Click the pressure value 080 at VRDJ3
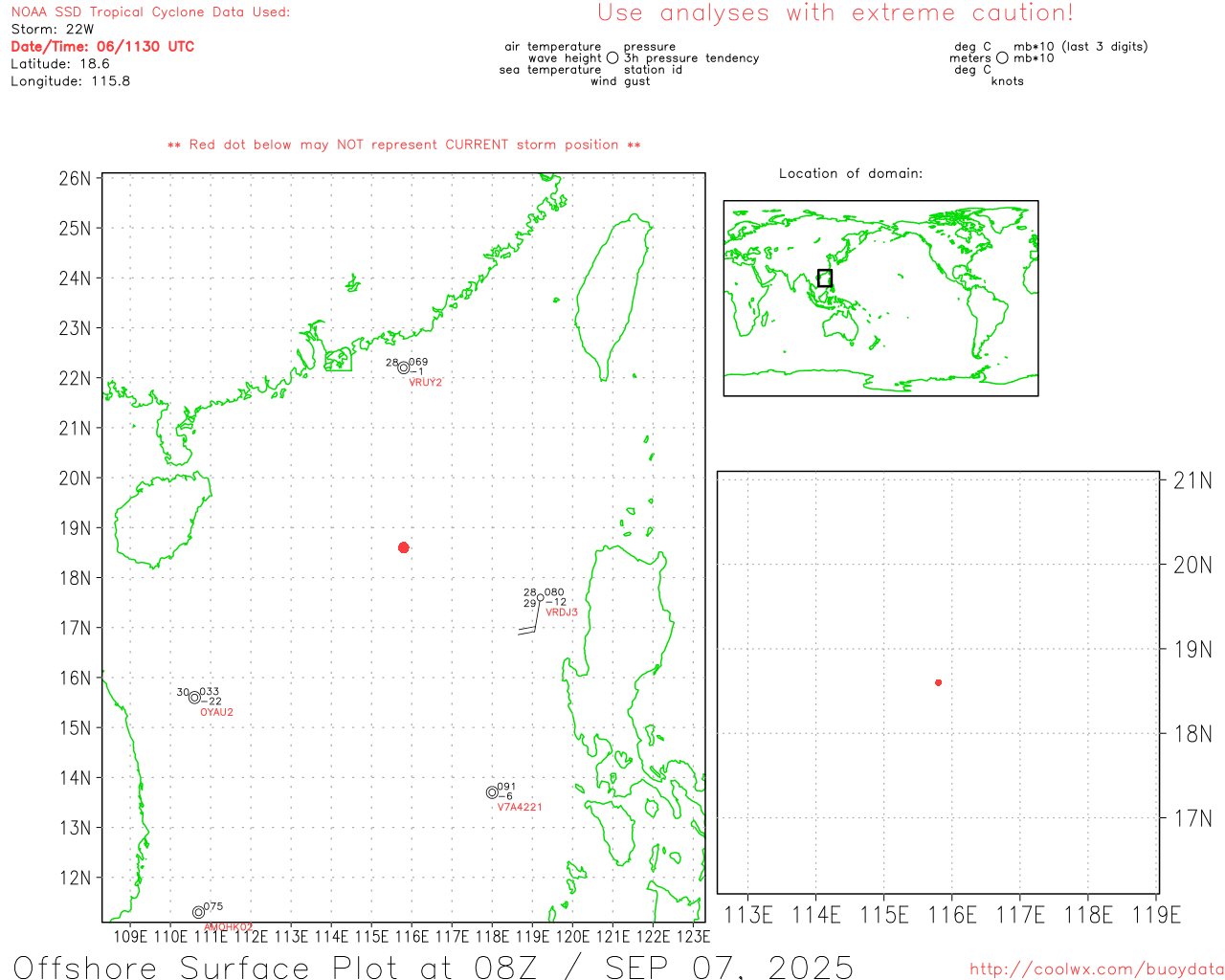Image resolution: width=1225 pixels, height=980 pixels. click(554, 592)
